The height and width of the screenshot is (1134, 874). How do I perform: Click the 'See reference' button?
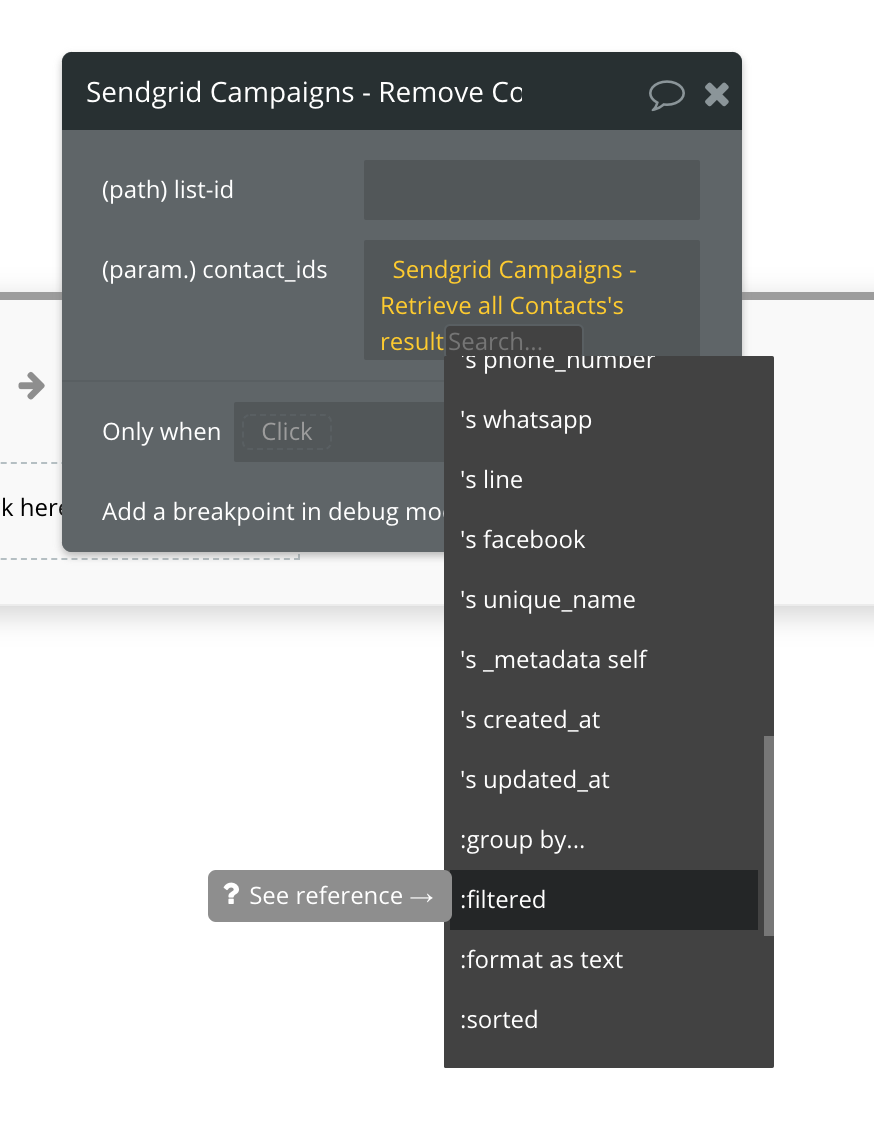tap(328, 895)
